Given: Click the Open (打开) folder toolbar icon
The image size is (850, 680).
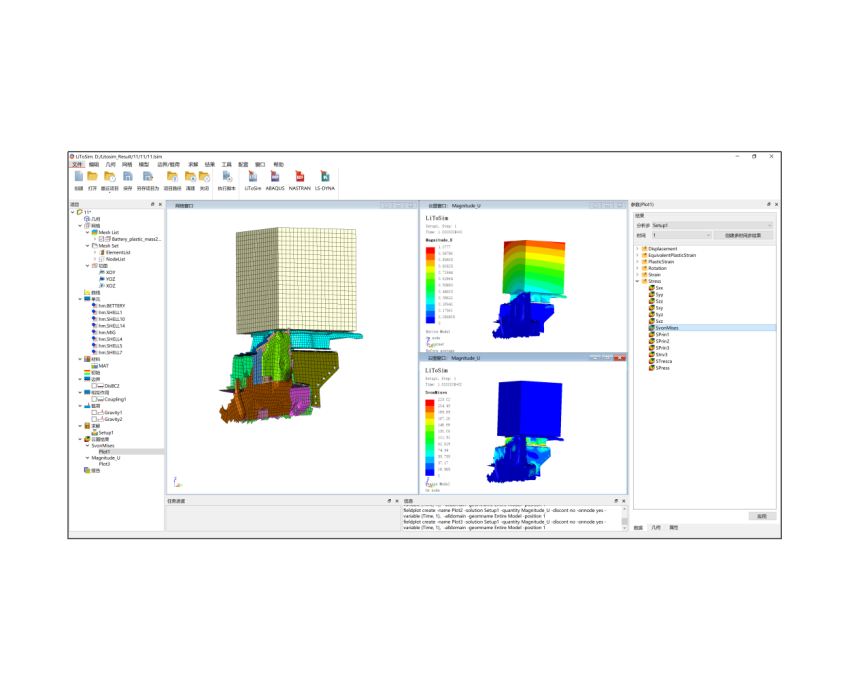Looking at the screenshot, I should [x=92, y=176].
